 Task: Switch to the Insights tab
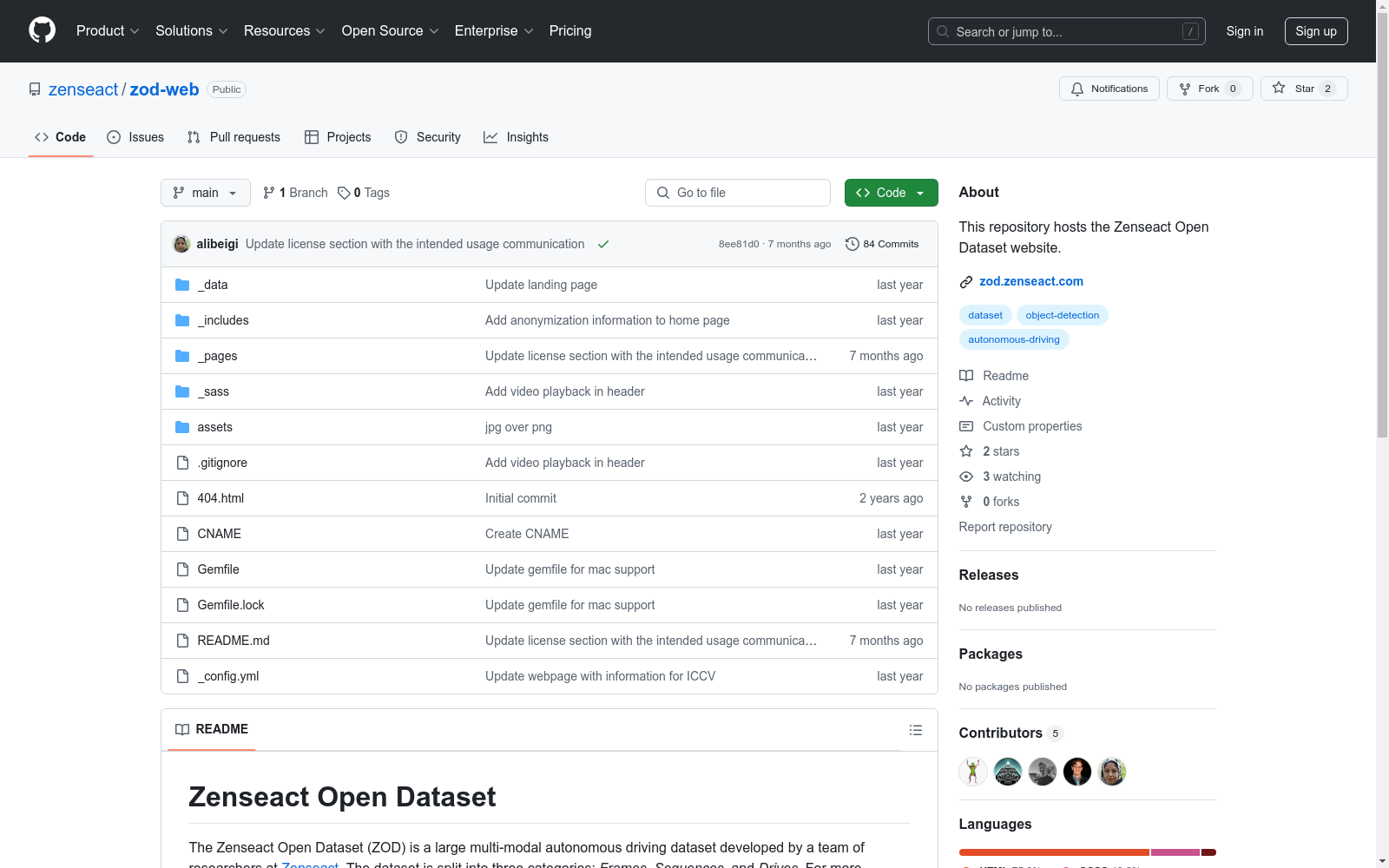click(517, 137)
